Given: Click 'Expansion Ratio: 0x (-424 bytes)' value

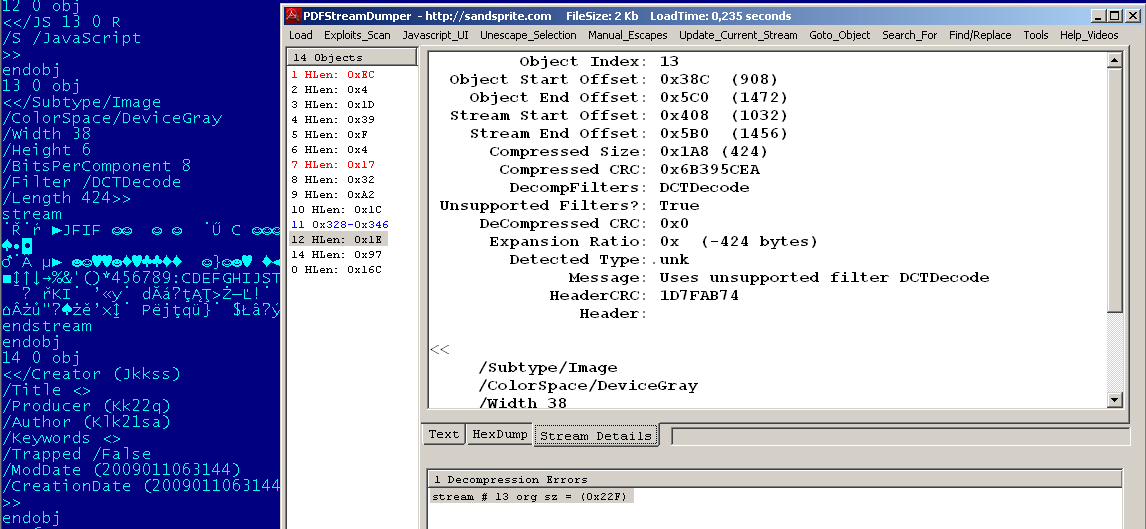Looking at the screenshot, I should tap(738, 242).
